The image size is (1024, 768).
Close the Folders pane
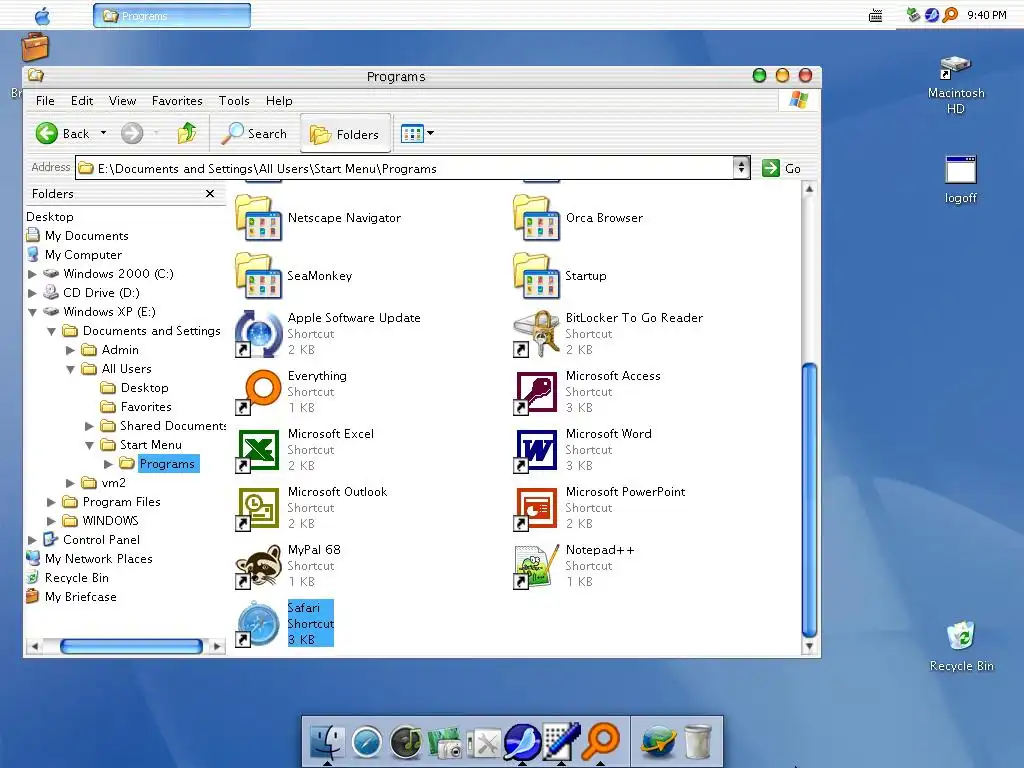click(210, 193)
